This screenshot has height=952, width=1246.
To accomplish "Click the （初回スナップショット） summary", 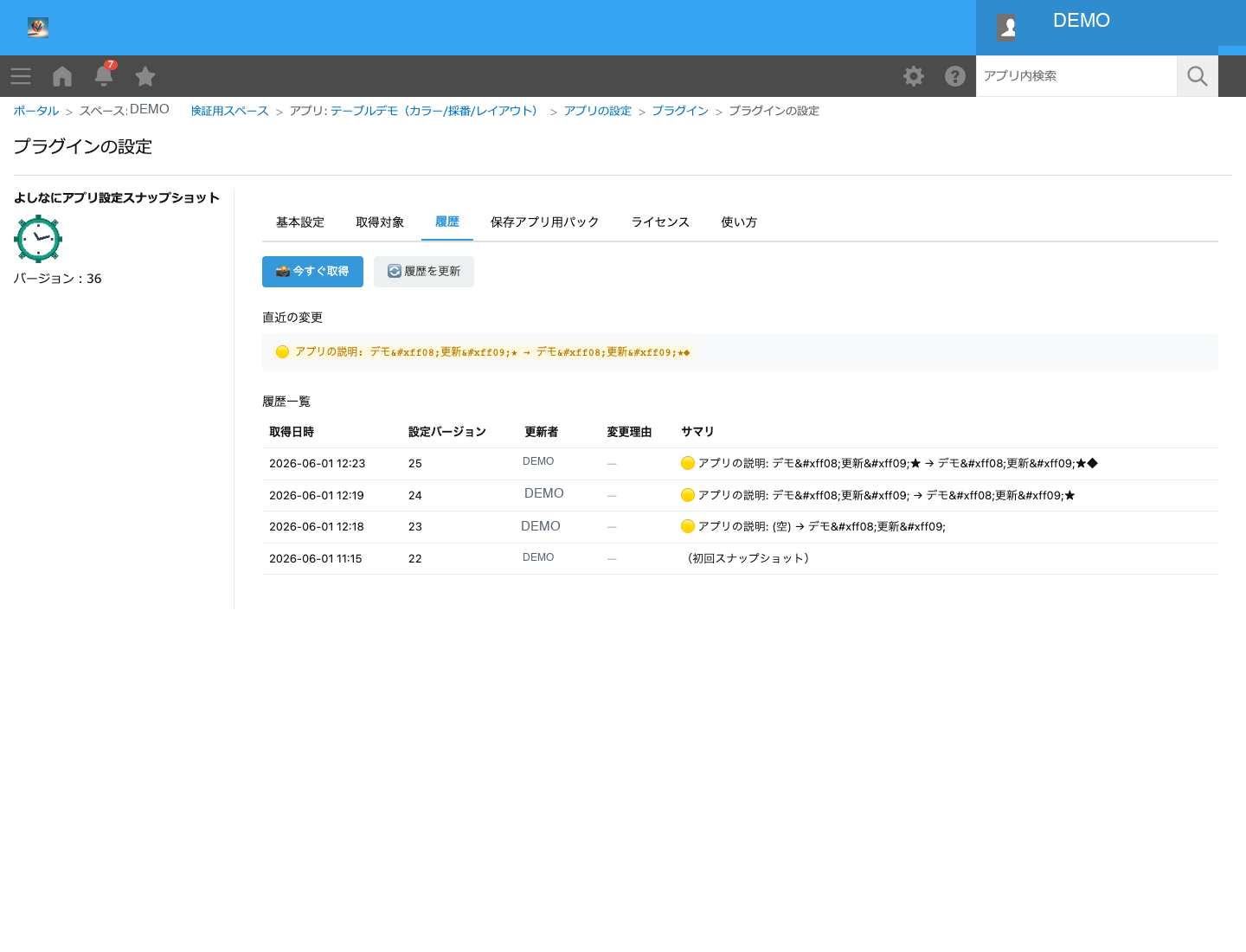I will 748,559.
